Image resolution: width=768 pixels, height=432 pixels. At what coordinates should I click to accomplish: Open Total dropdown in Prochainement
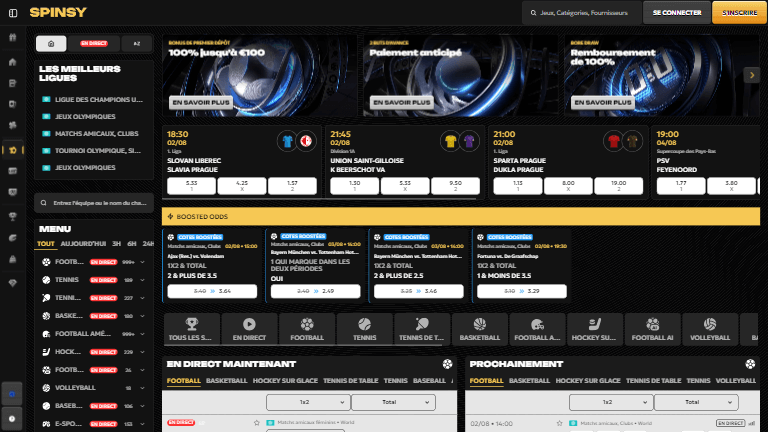point(696,402)
